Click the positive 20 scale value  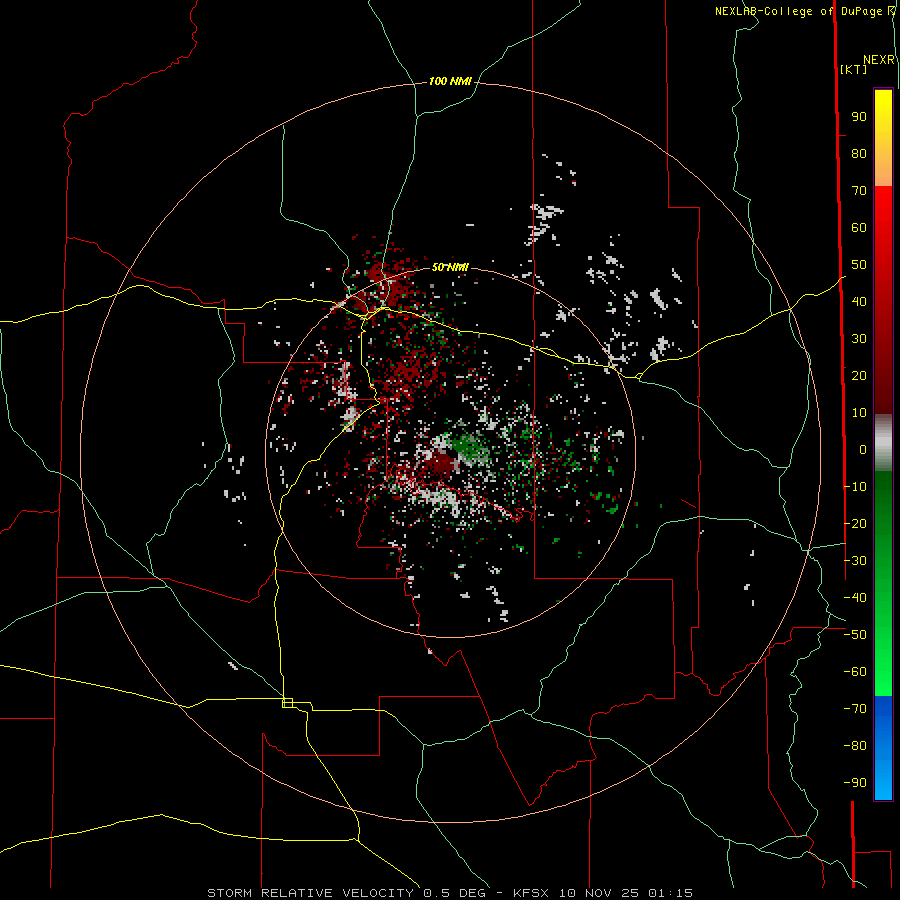[x=859, y=376]
